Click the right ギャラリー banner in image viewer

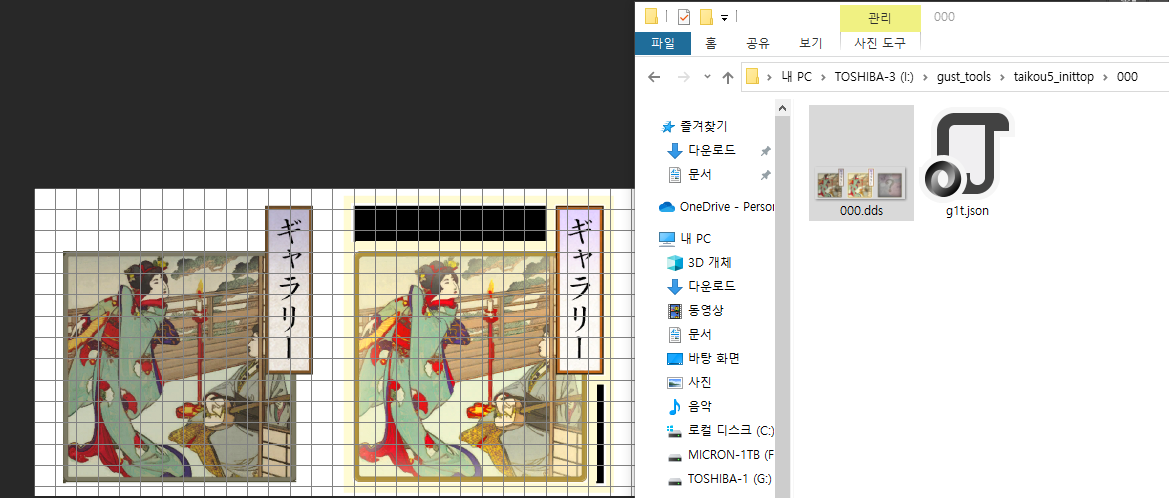tap(579, 291)
